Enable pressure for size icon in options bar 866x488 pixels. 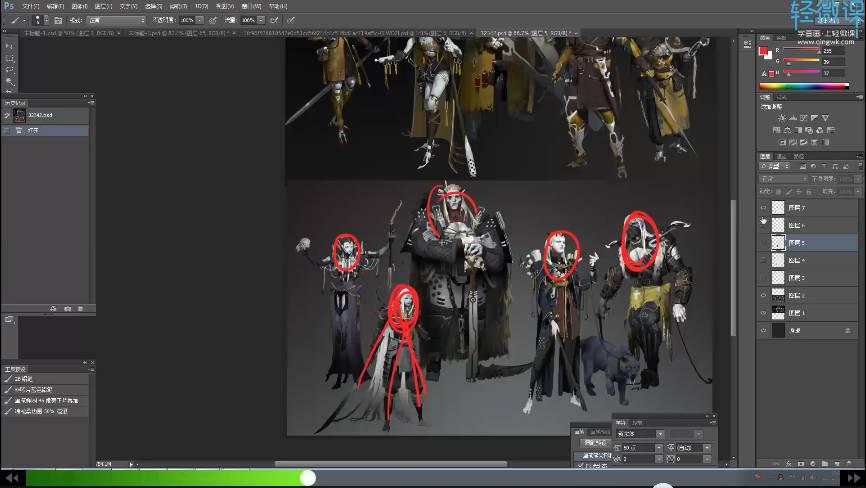(291, 20)
